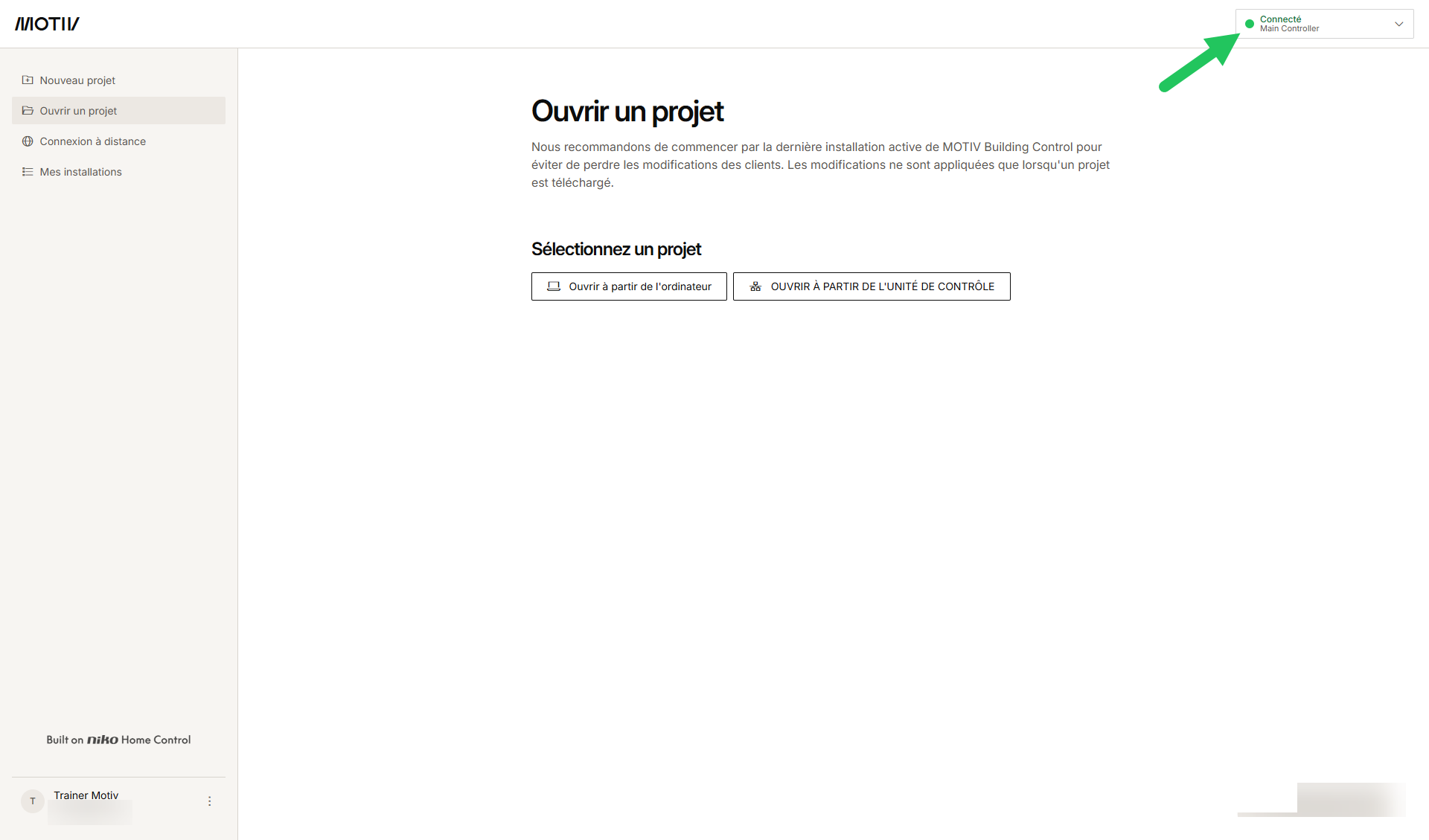Click the Ouvrir un projet folder icon
This screenshot has width=1429, height=840.
[x=28, y=111]
